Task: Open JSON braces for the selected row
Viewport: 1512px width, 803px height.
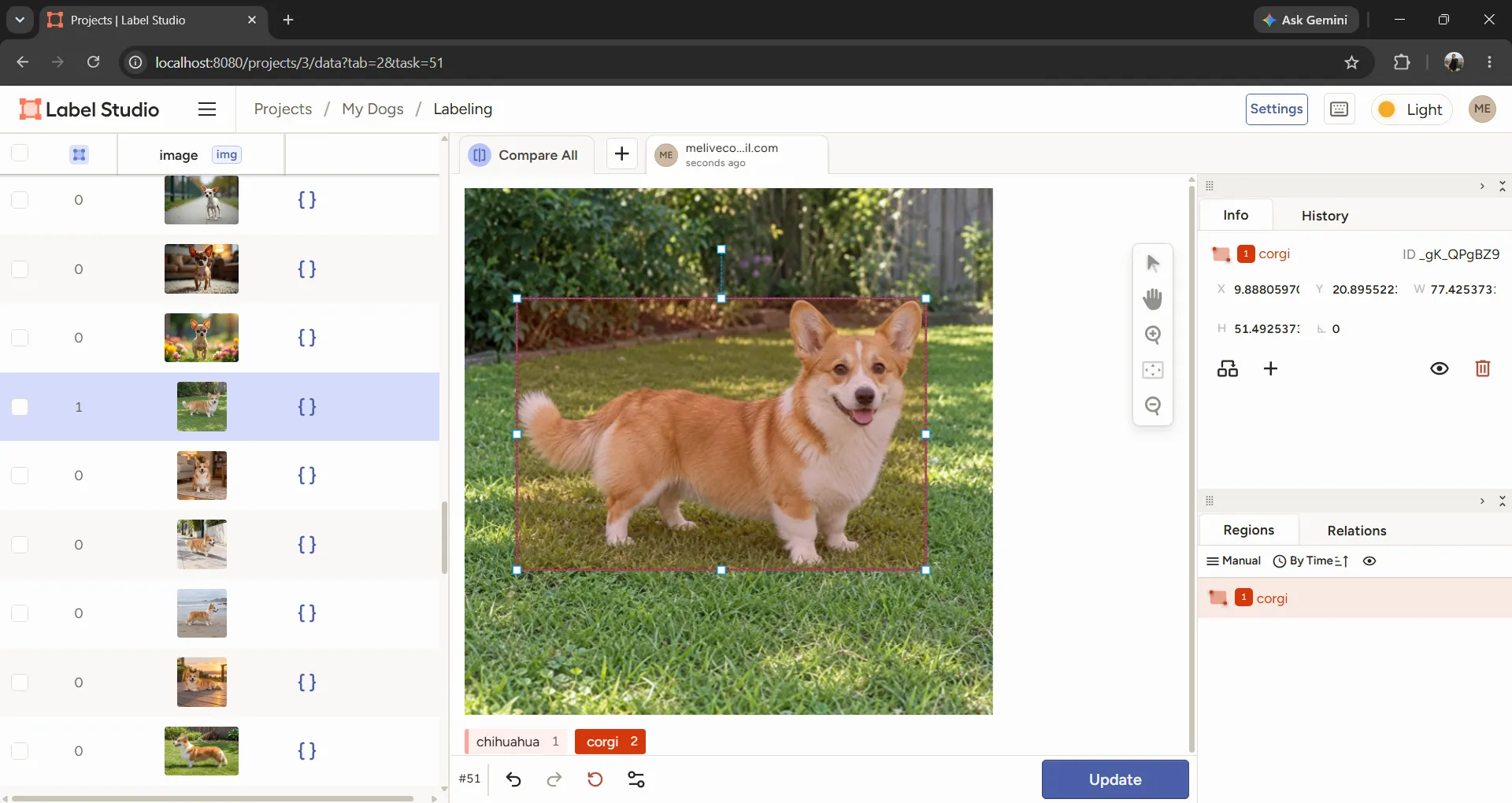Action: point(307,407)
